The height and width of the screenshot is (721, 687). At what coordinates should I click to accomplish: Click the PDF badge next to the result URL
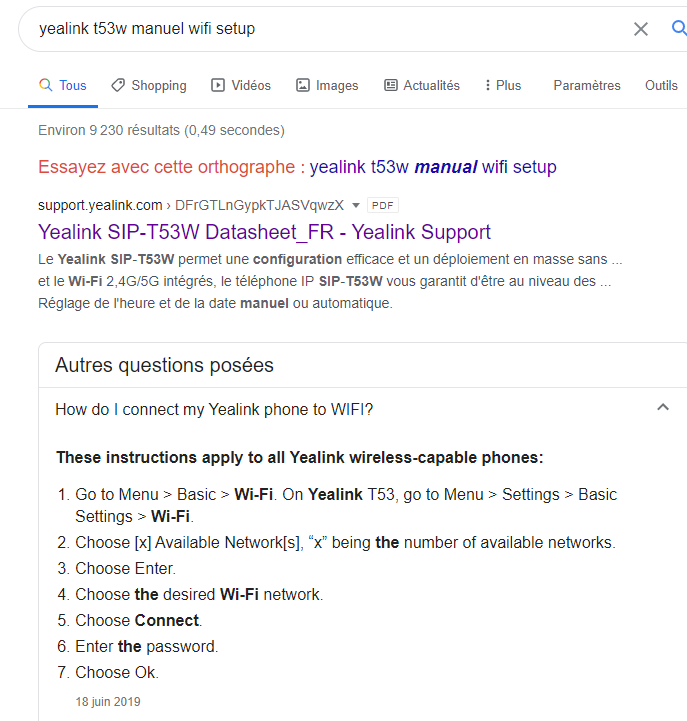point(383,205)
